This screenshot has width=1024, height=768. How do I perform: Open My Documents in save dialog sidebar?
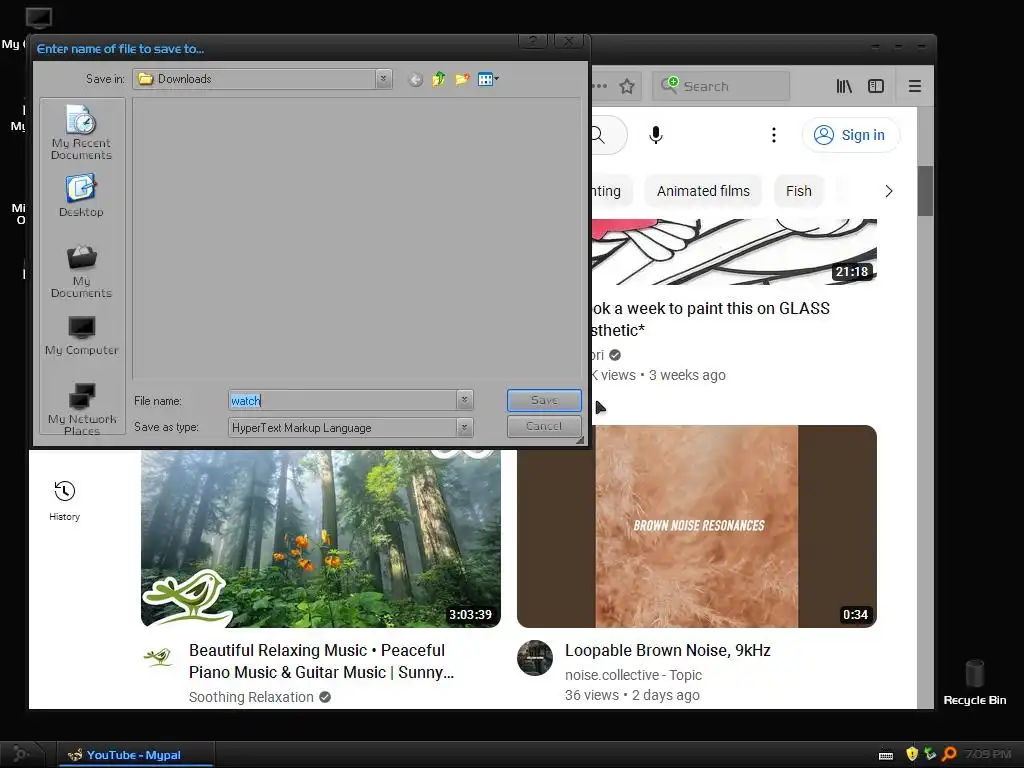tap(81, 272)
